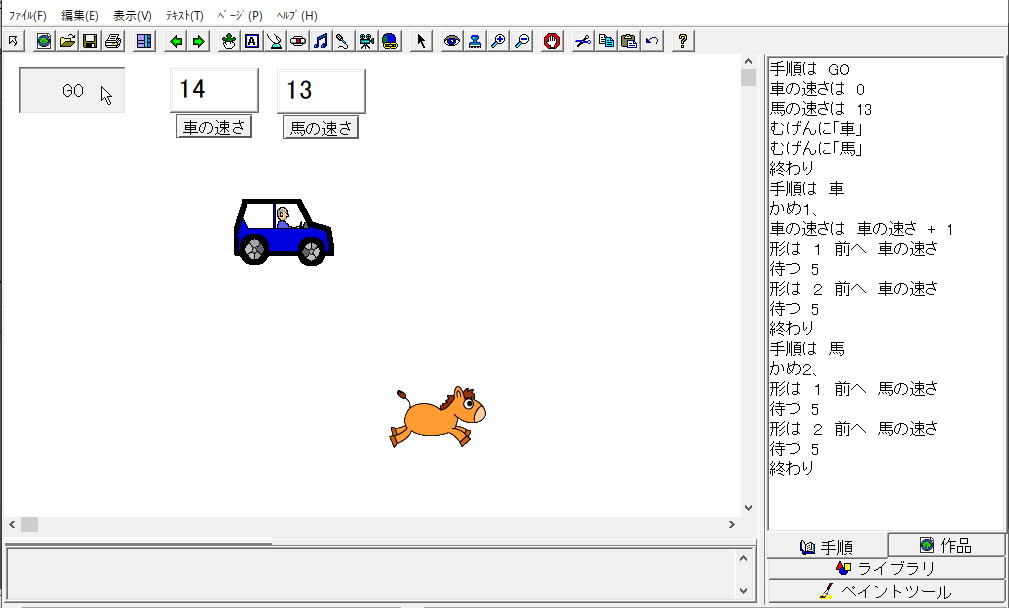Open the ファイル(F) menu

(27, 16)
